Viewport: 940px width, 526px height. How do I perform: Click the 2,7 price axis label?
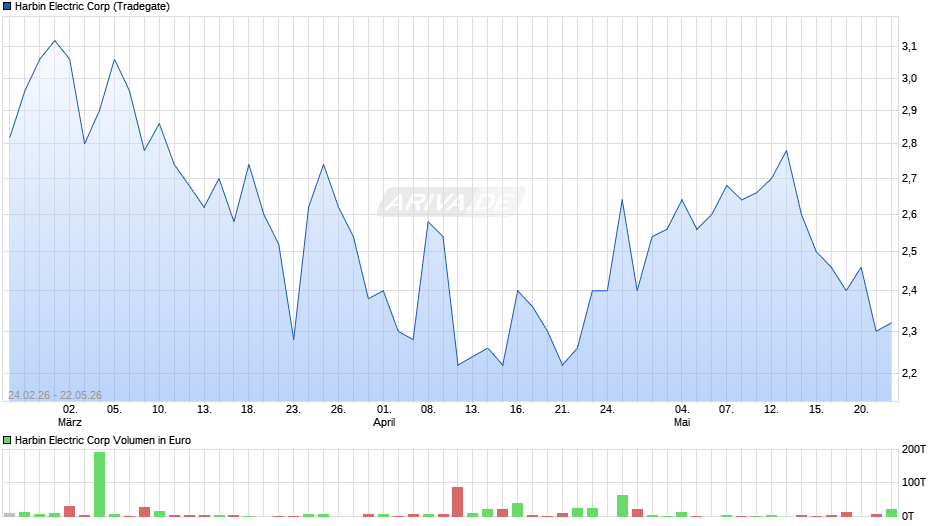tap(909, 178)
